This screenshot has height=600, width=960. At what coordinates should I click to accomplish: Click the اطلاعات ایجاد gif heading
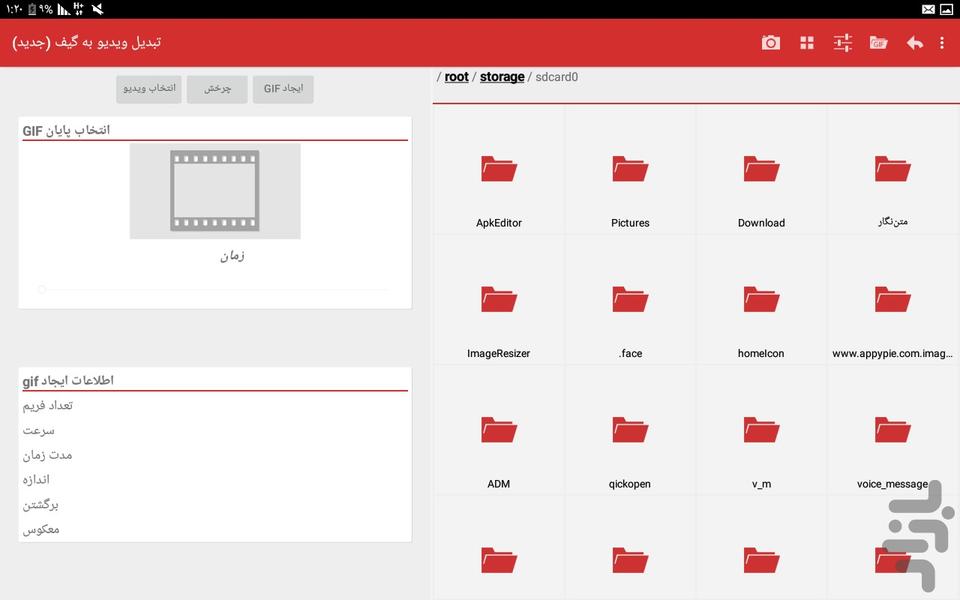tap(68, 381)
